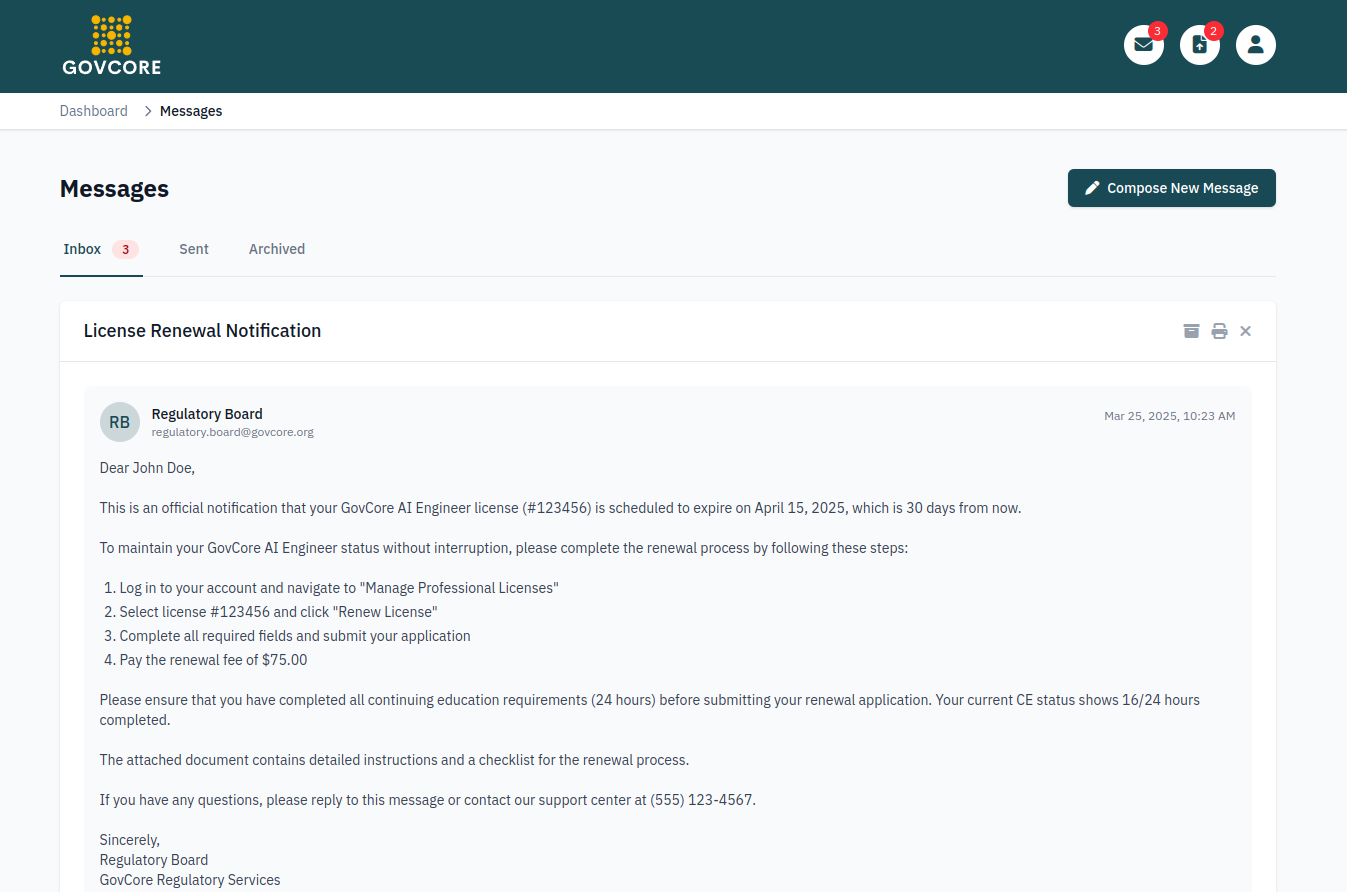Print the License Renewal Notification message
This screenshot has height=892, width=1347.
click(x=1219, y=331)
